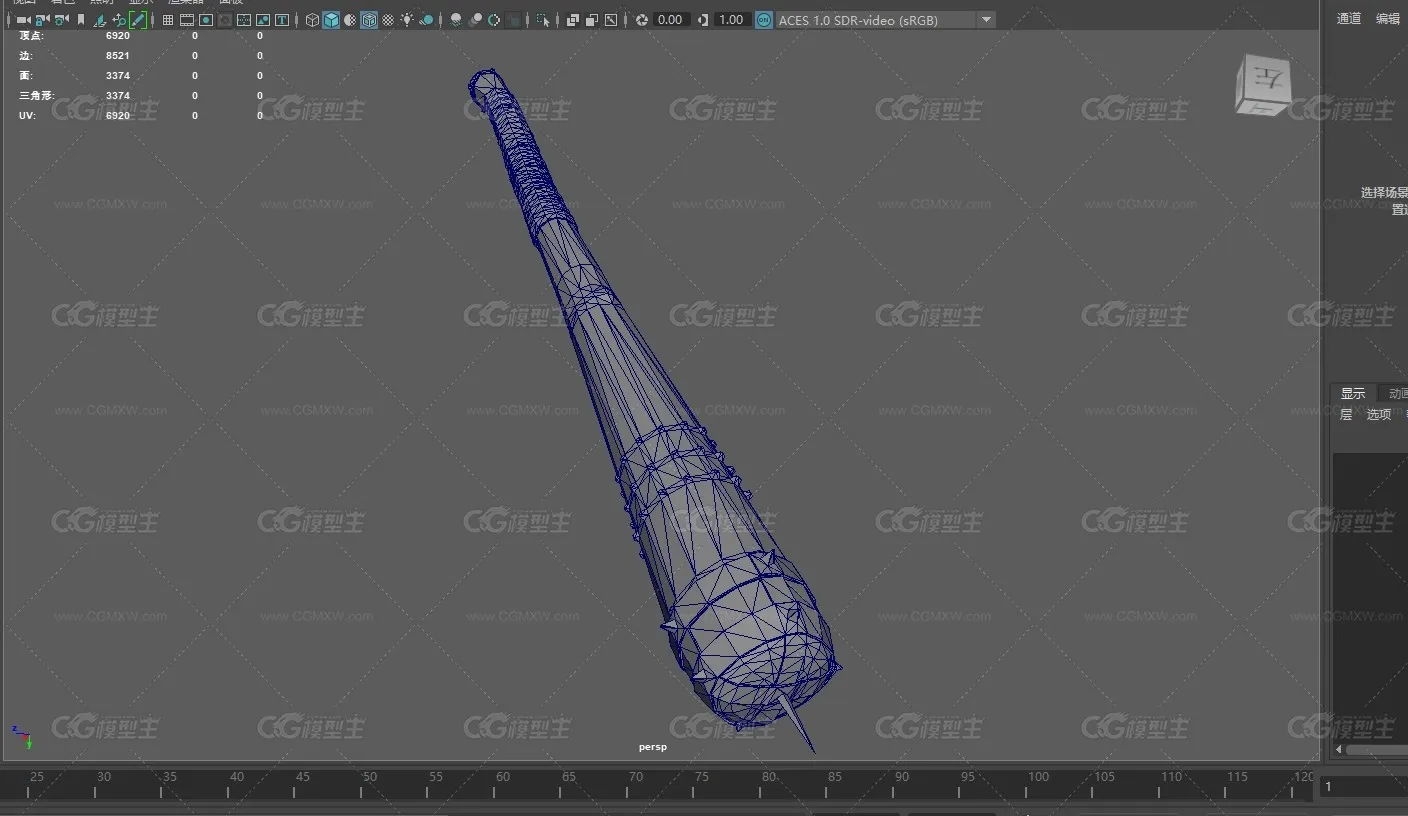The image size is (1408, 816).
Task: Open the 选项 menu in Layer Editor
Action: [x=1379, y=414]
